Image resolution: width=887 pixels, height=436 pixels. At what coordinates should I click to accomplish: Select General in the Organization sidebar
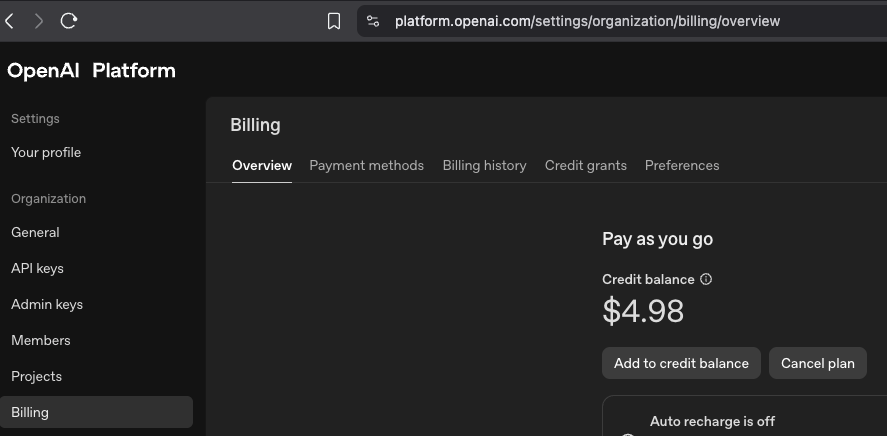(x=35, y=232)
